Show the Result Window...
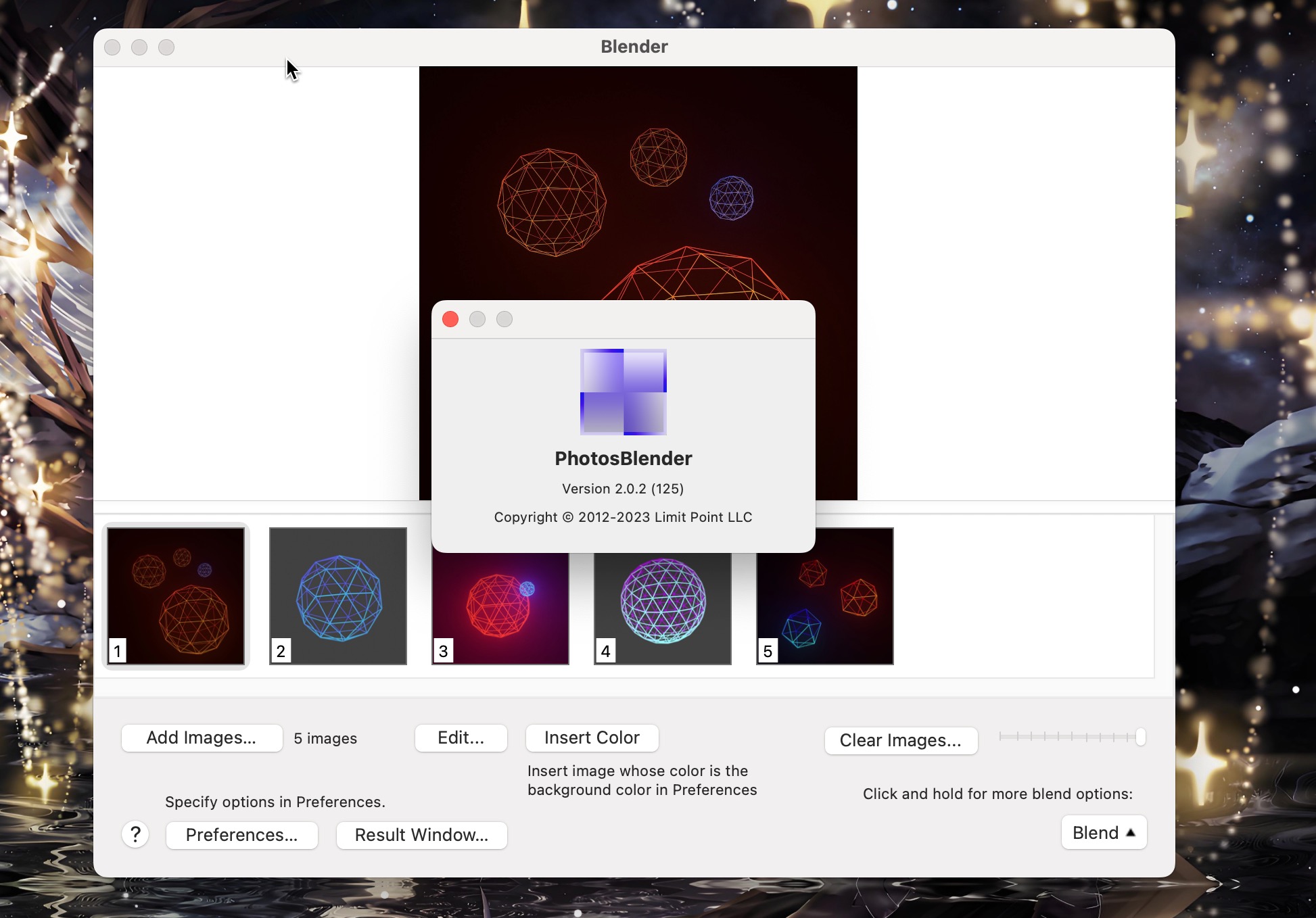Viewport: 1316px width, 918px height. tap(421, 835)
